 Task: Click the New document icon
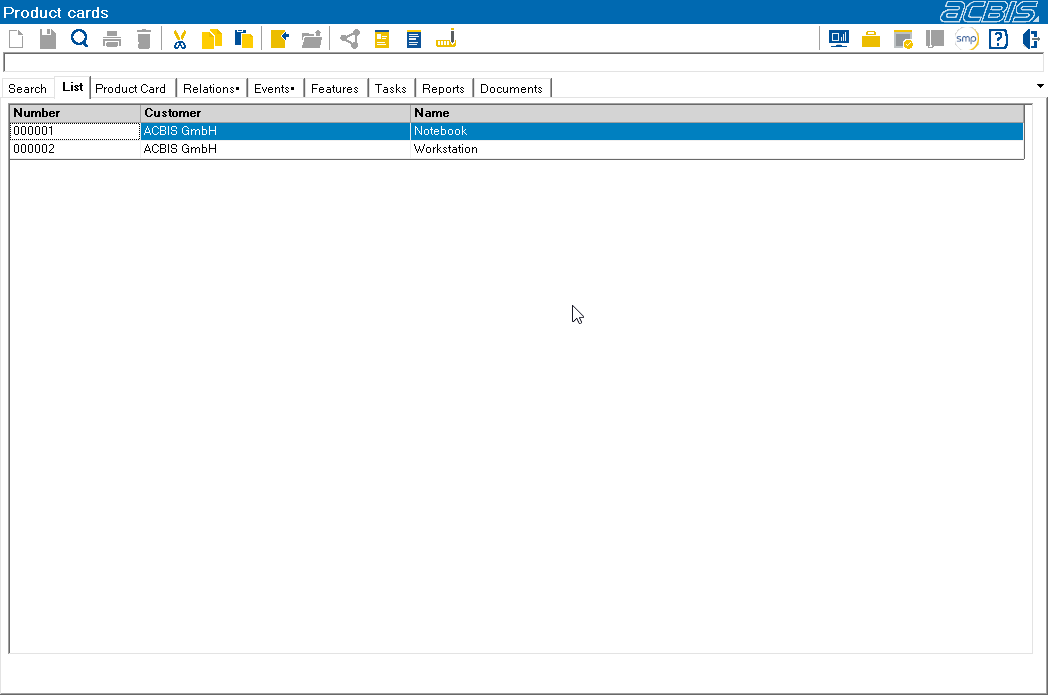coord(16,39)
